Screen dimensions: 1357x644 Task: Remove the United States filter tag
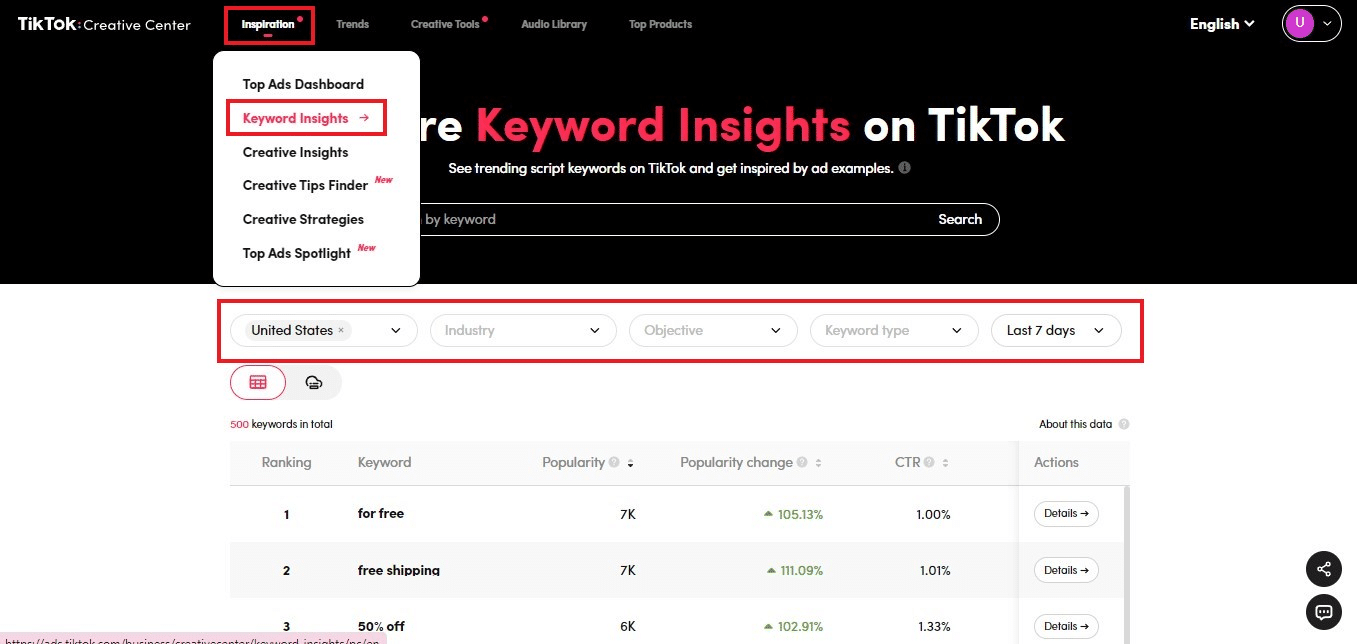341,330
